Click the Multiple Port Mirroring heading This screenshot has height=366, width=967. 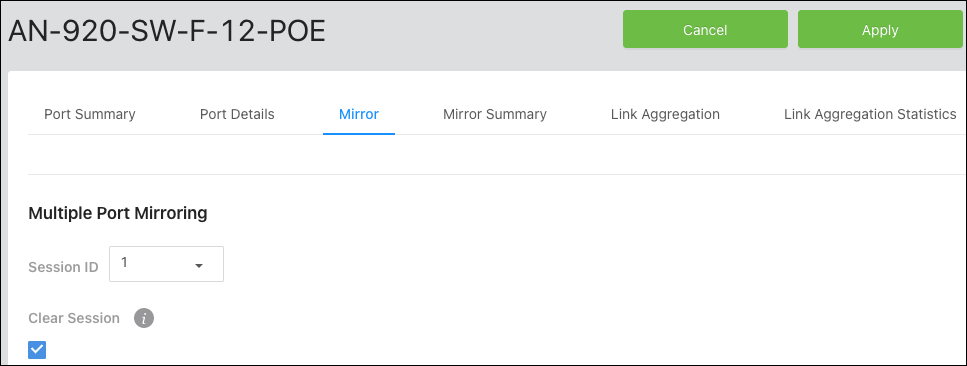(118, 214)
